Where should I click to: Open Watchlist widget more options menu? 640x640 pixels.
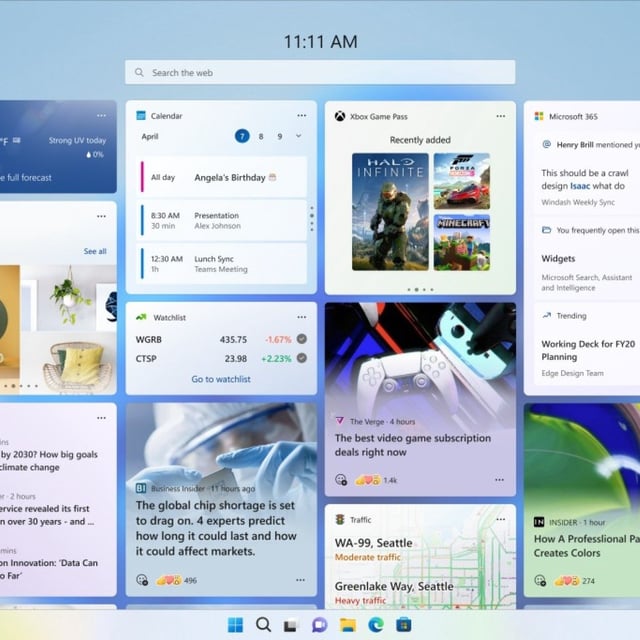302,317
